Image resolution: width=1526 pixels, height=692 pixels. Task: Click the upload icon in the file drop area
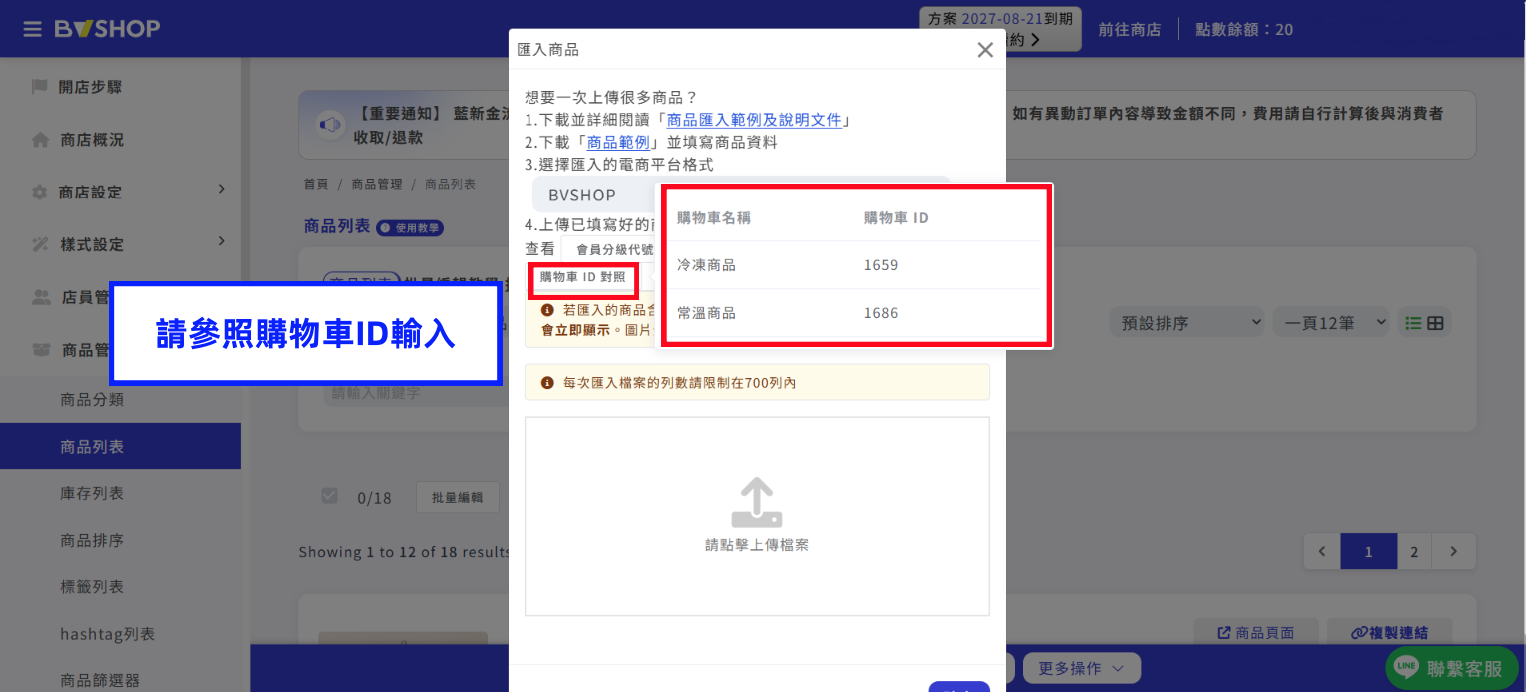click(756, 502)
